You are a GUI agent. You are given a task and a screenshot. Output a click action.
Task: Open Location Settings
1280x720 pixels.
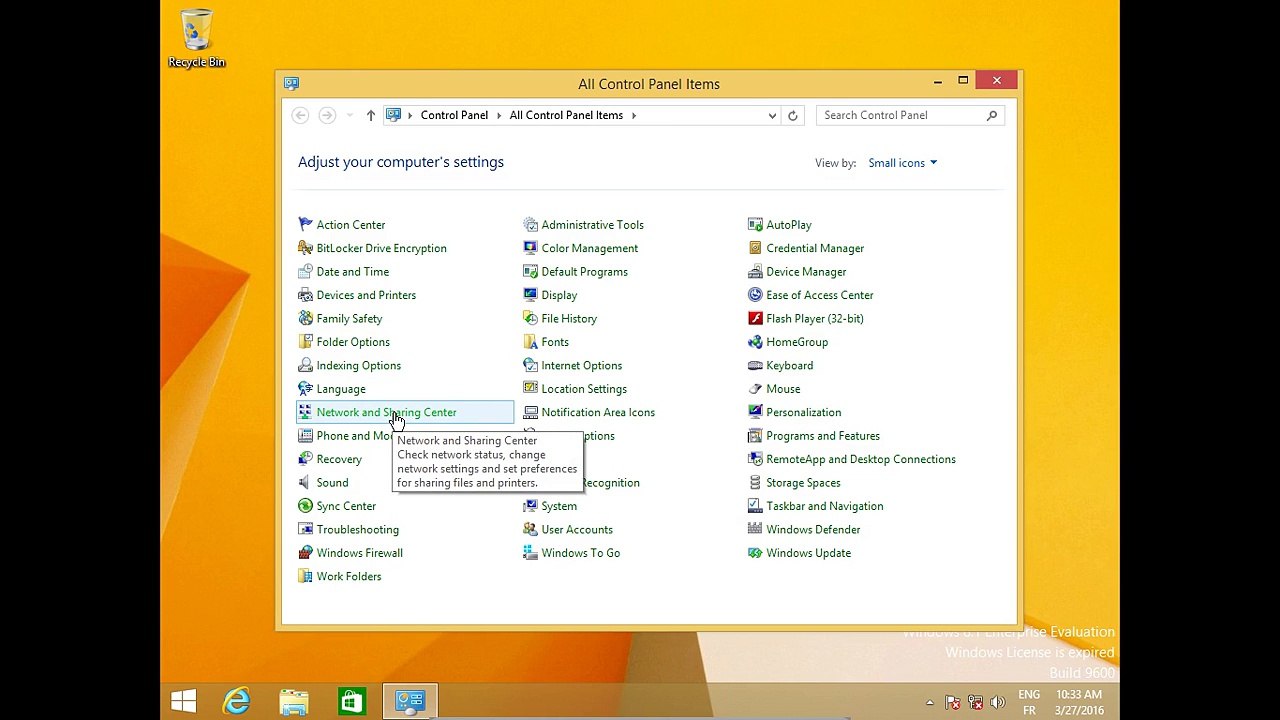click(x=584, y=389)
